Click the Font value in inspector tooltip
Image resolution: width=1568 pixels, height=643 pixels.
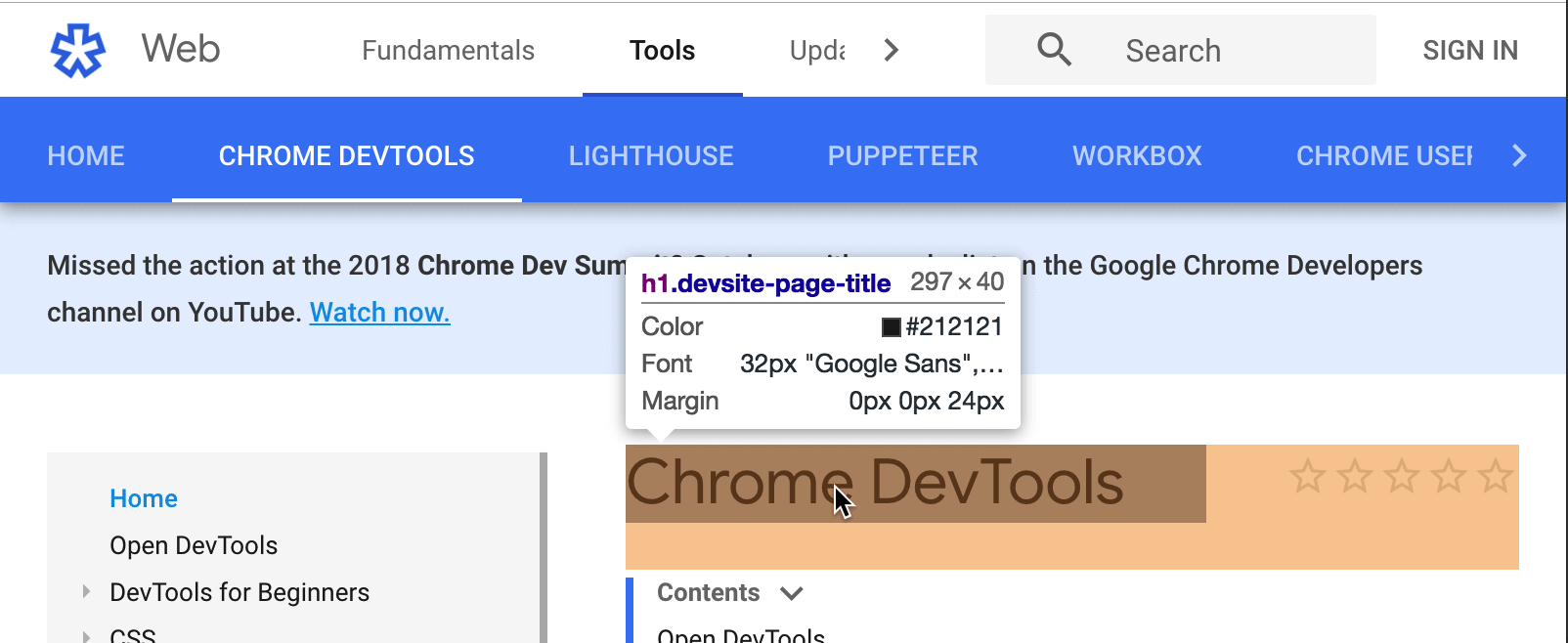[x=872, y=364]
